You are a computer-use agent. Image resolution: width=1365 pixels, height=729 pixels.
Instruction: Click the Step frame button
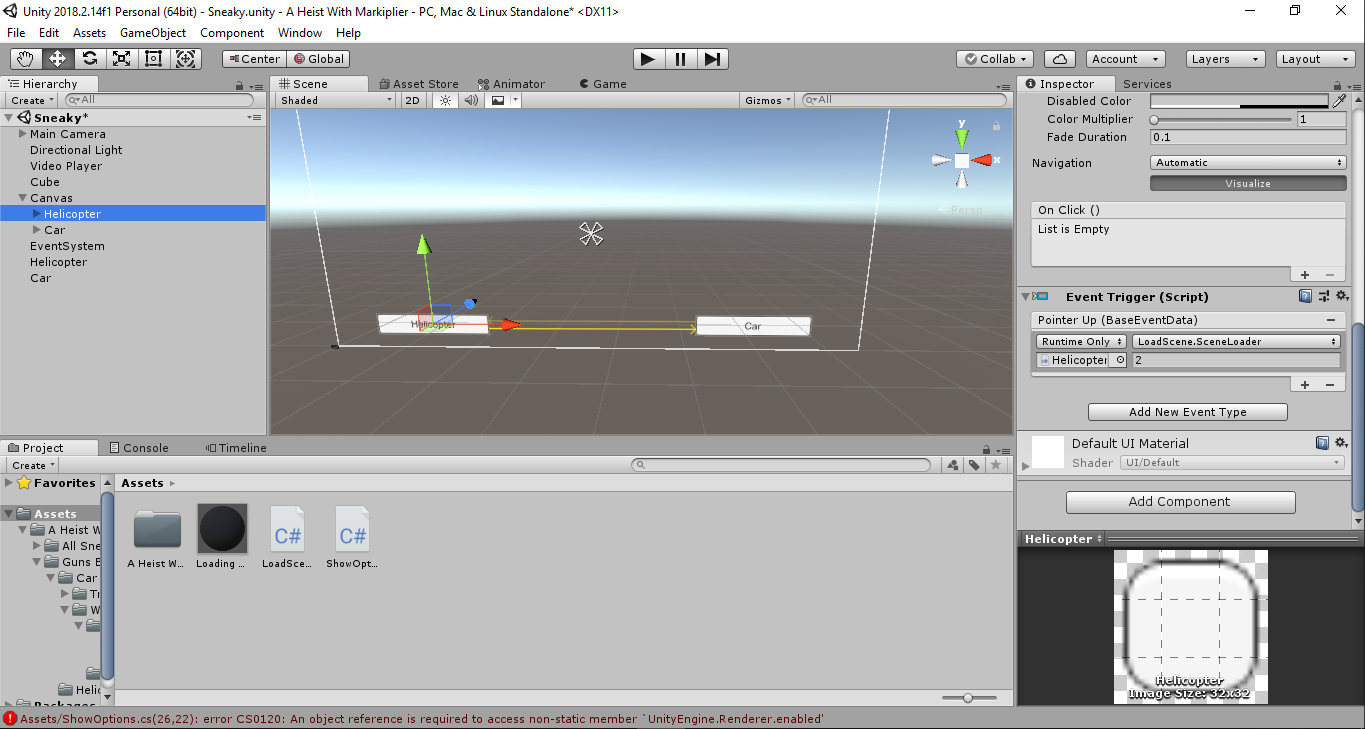[x=712, y=59]
